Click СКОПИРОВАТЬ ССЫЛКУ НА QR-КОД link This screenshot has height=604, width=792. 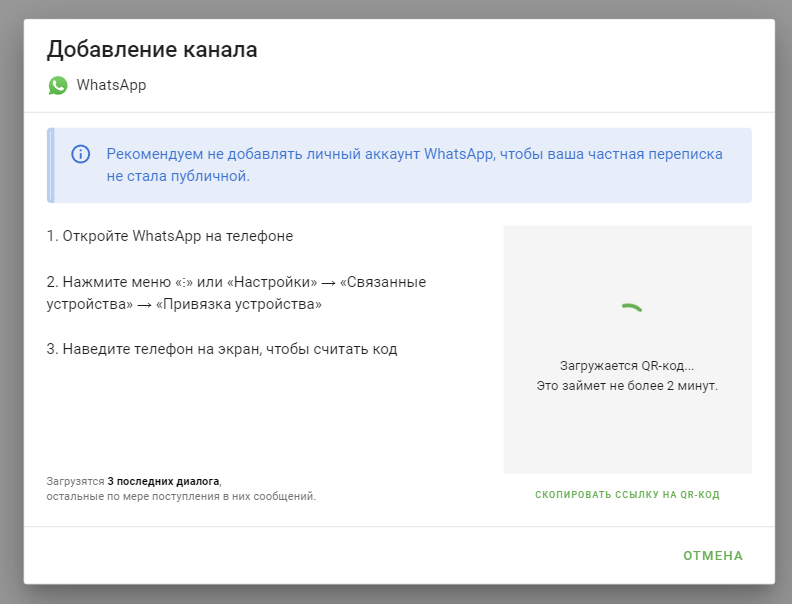627,494
